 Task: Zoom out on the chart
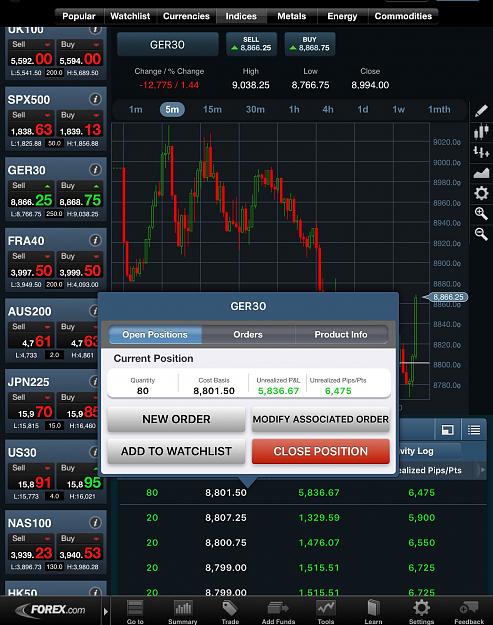[481, 234]
